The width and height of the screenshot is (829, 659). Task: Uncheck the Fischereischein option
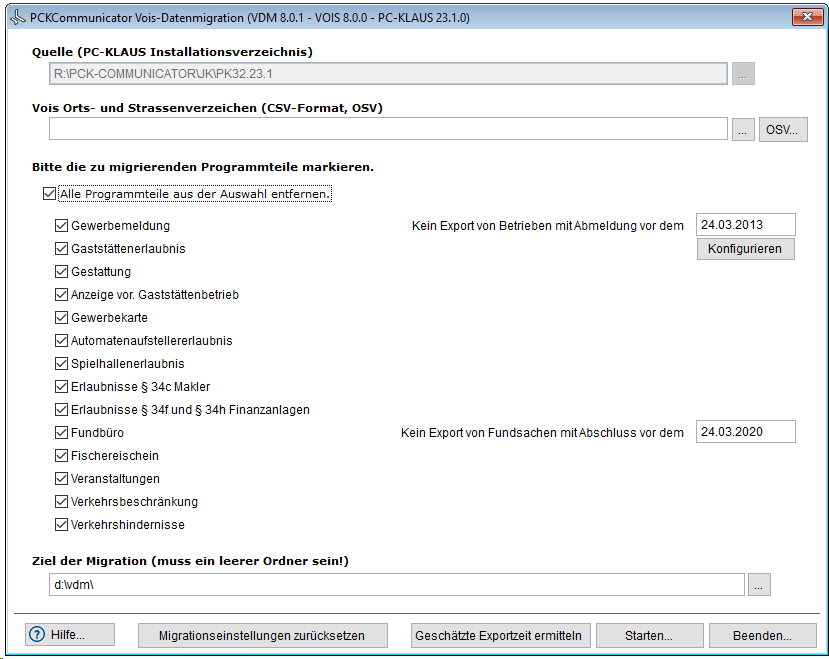[61, 456]
